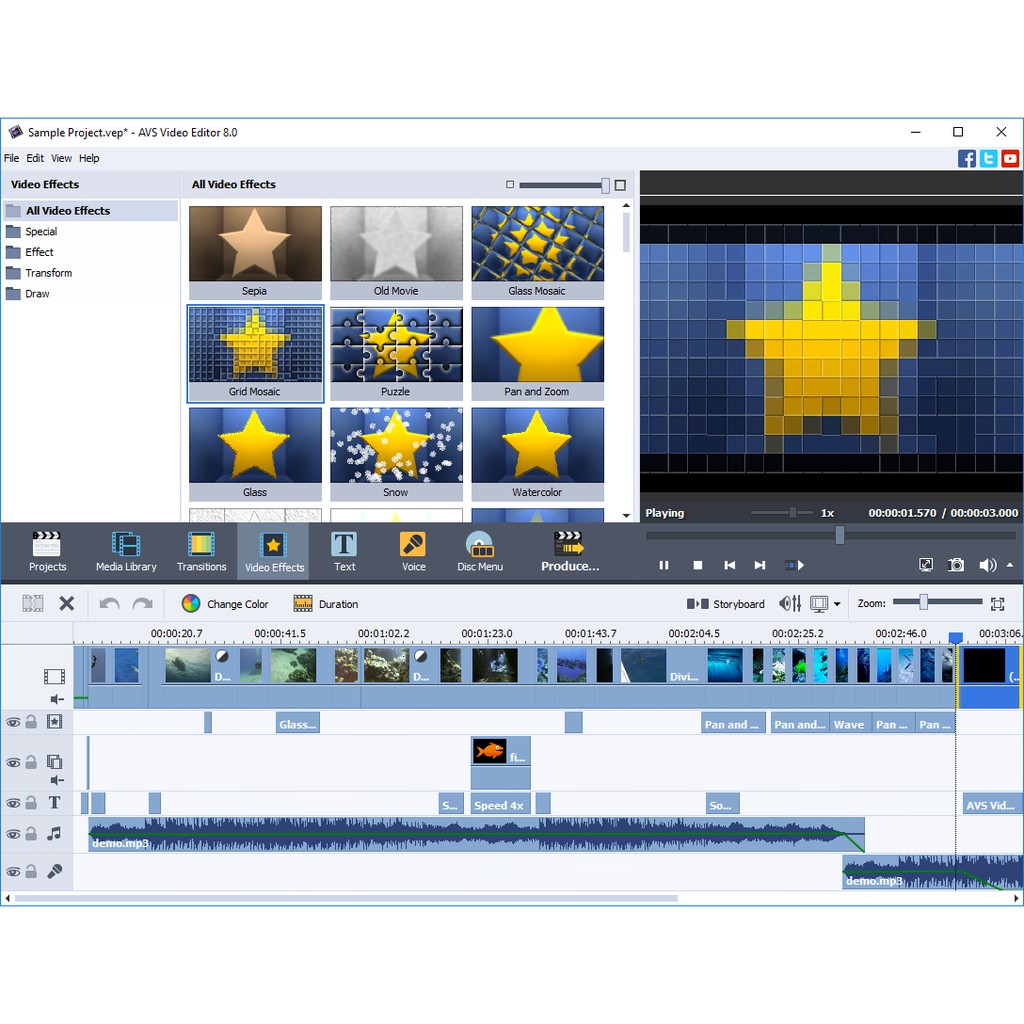Adjust the timeline Zoom slider

(x=924, y=602)
